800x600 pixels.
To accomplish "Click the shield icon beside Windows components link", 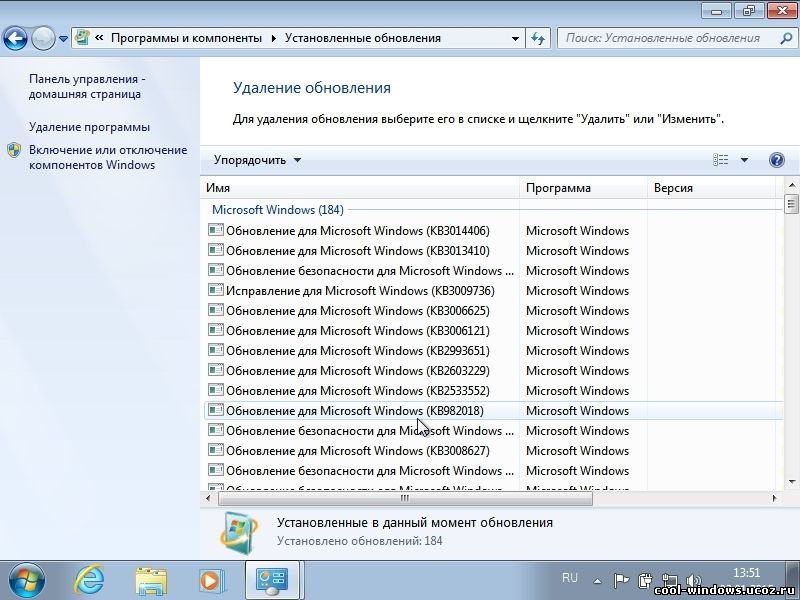I will [x=14, y=150].
